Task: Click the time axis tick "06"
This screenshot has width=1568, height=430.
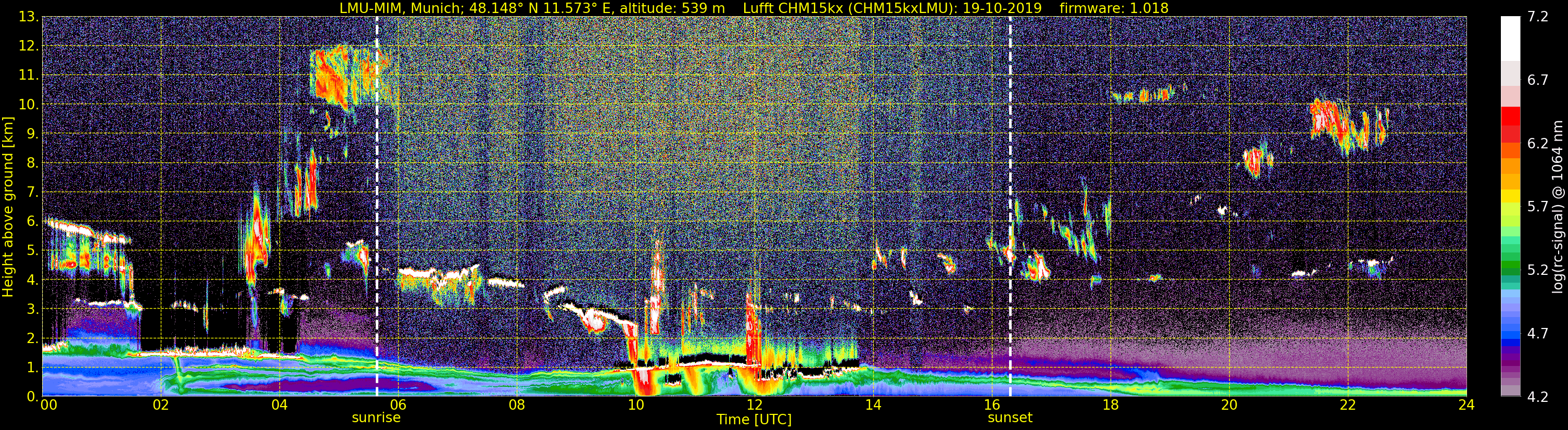Action: coord(398,405)
